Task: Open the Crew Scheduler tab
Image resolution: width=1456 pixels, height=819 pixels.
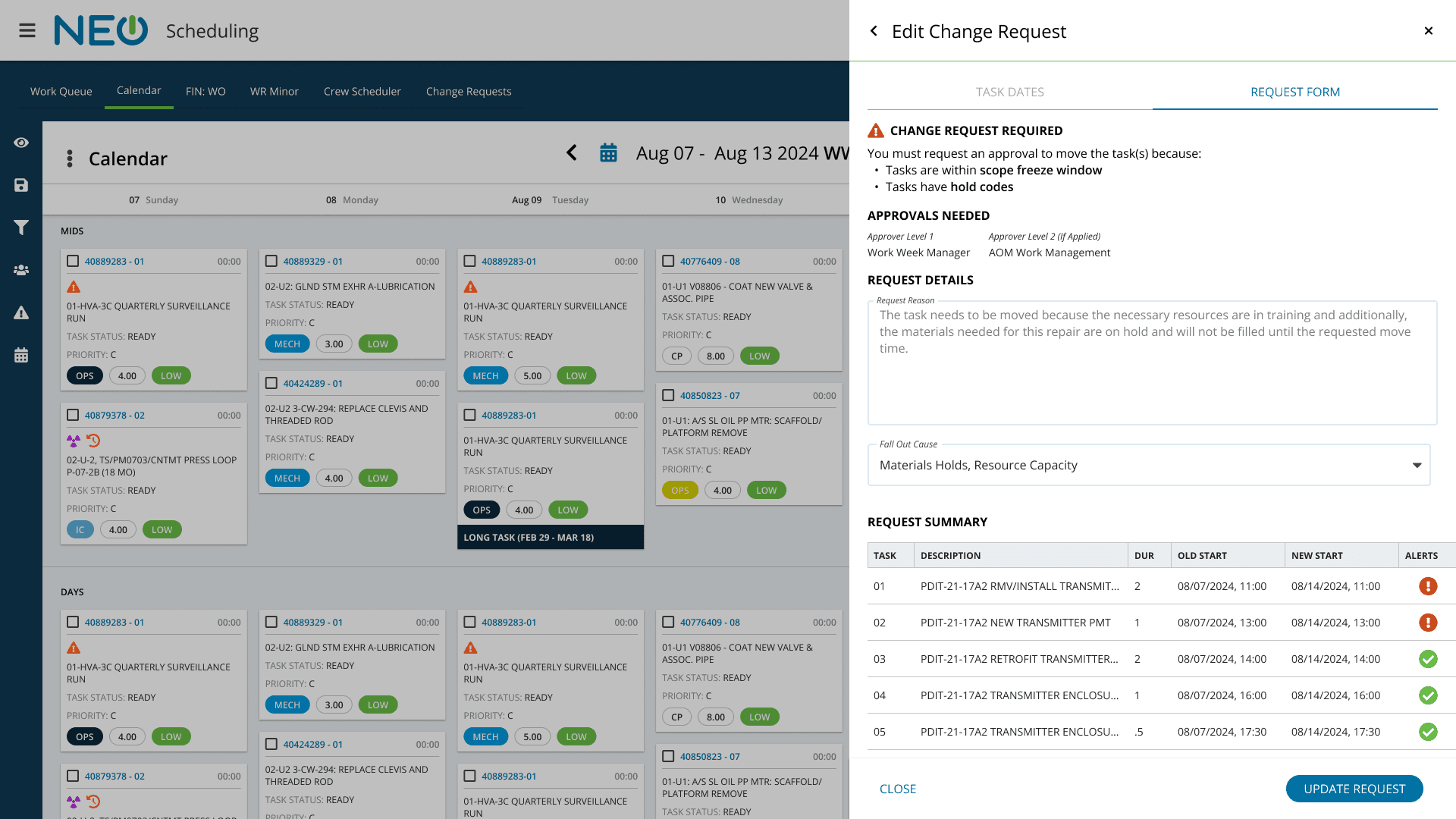Action: coord(362,91)
